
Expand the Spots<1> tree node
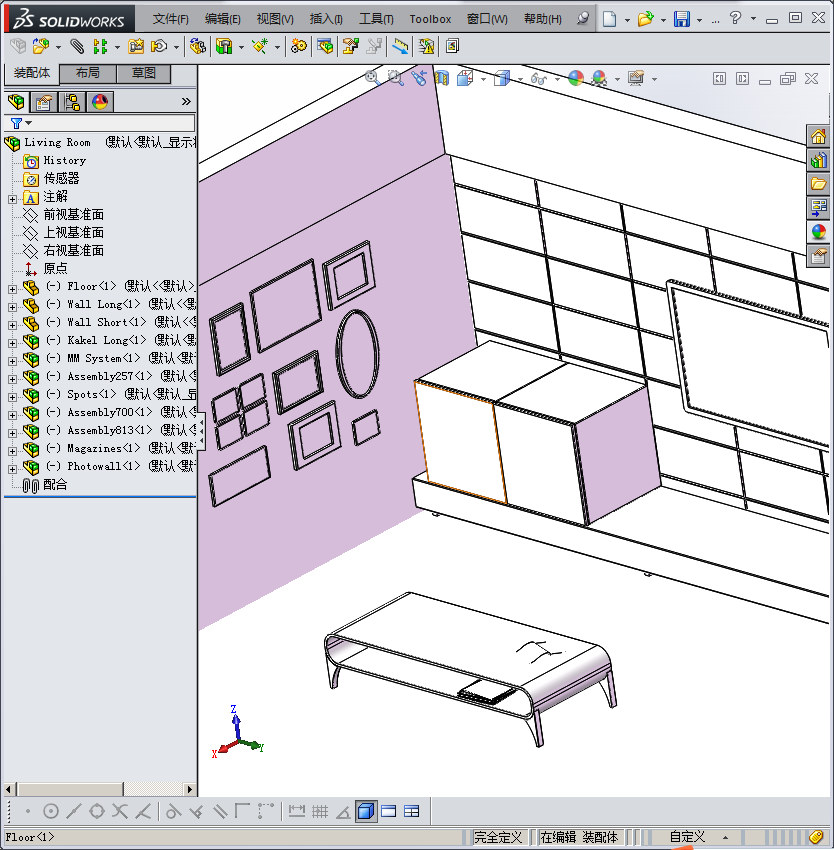pyautogui.click(x=12, y=397)
